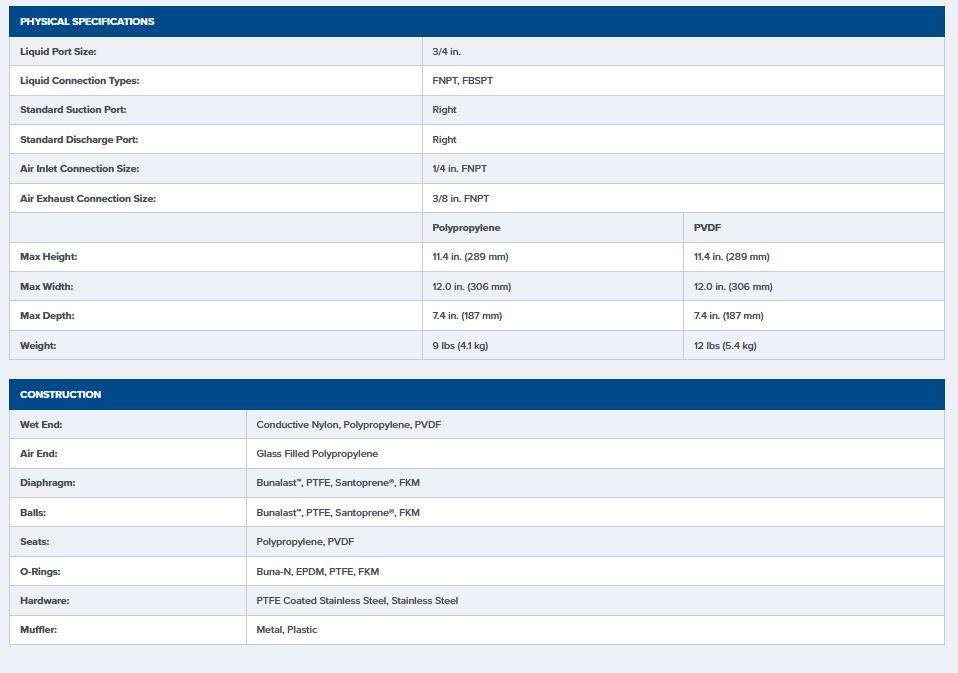
Task: Click the Max Depth value under Polypropylene
Action: pos(467,316)
